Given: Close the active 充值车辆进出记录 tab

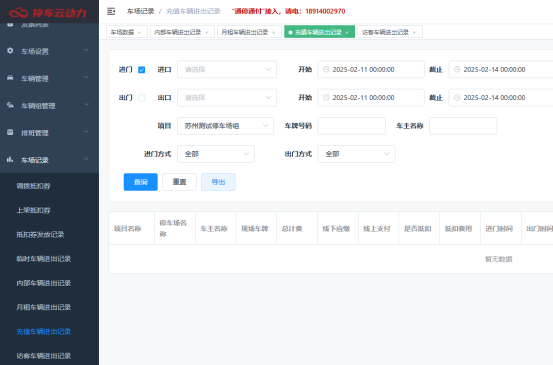Looking at the screenshot, I should 347,32.
